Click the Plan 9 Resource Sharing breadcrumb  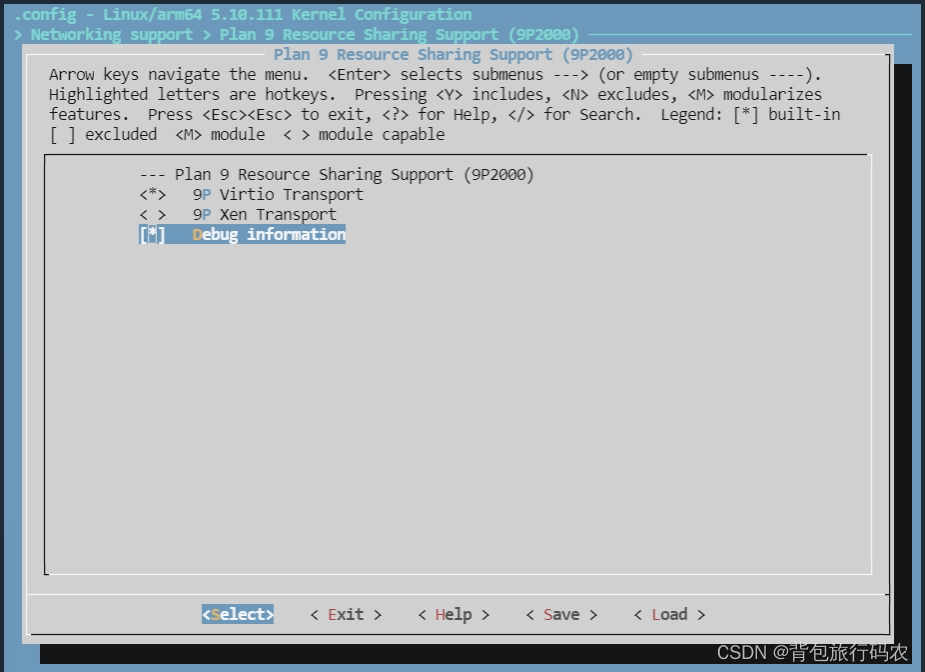(399, 34)
